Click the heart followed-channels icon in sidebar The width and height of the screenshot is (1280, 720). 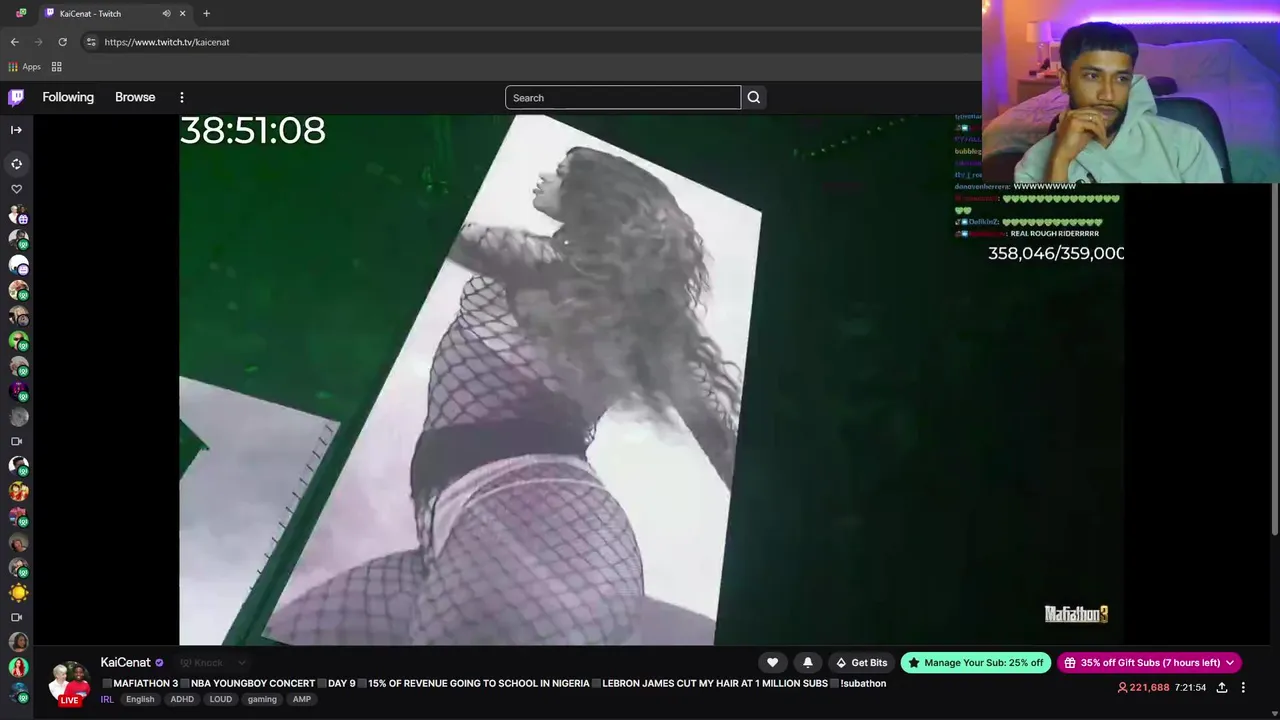tap(16, 189)
